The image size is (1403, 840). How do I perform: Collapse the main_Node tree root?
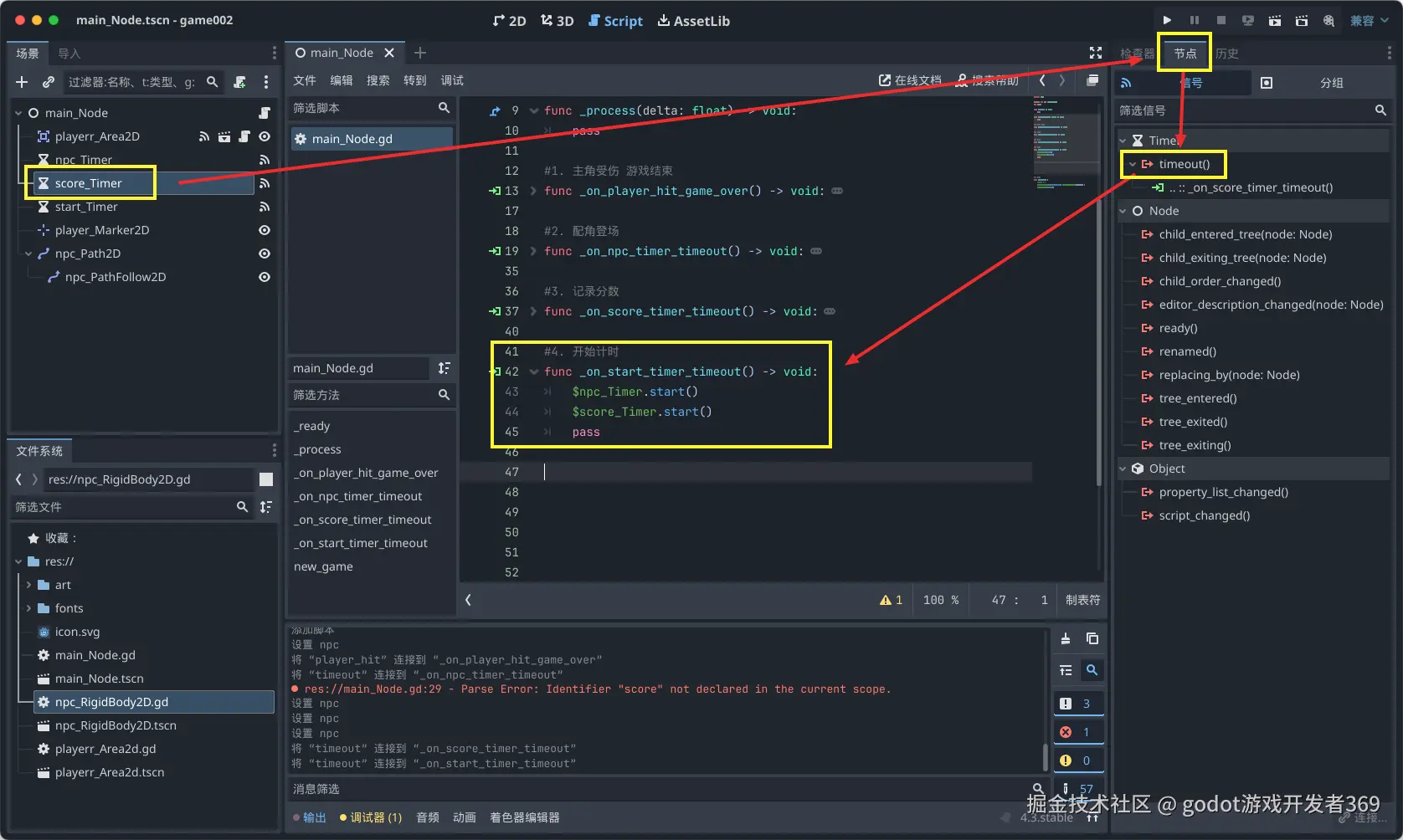[x=18, y=113]
